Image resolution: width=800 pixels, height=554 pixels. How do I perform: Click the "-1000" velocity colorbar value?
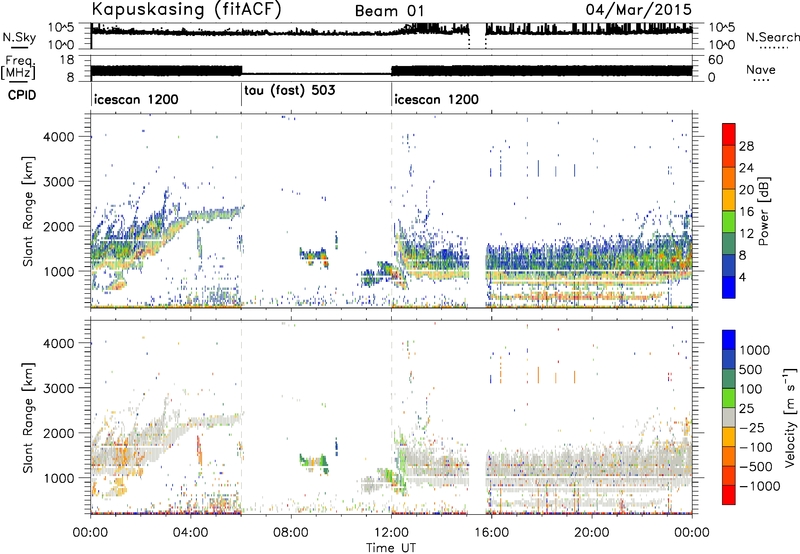pyautogui.click(x=759, y=486)
